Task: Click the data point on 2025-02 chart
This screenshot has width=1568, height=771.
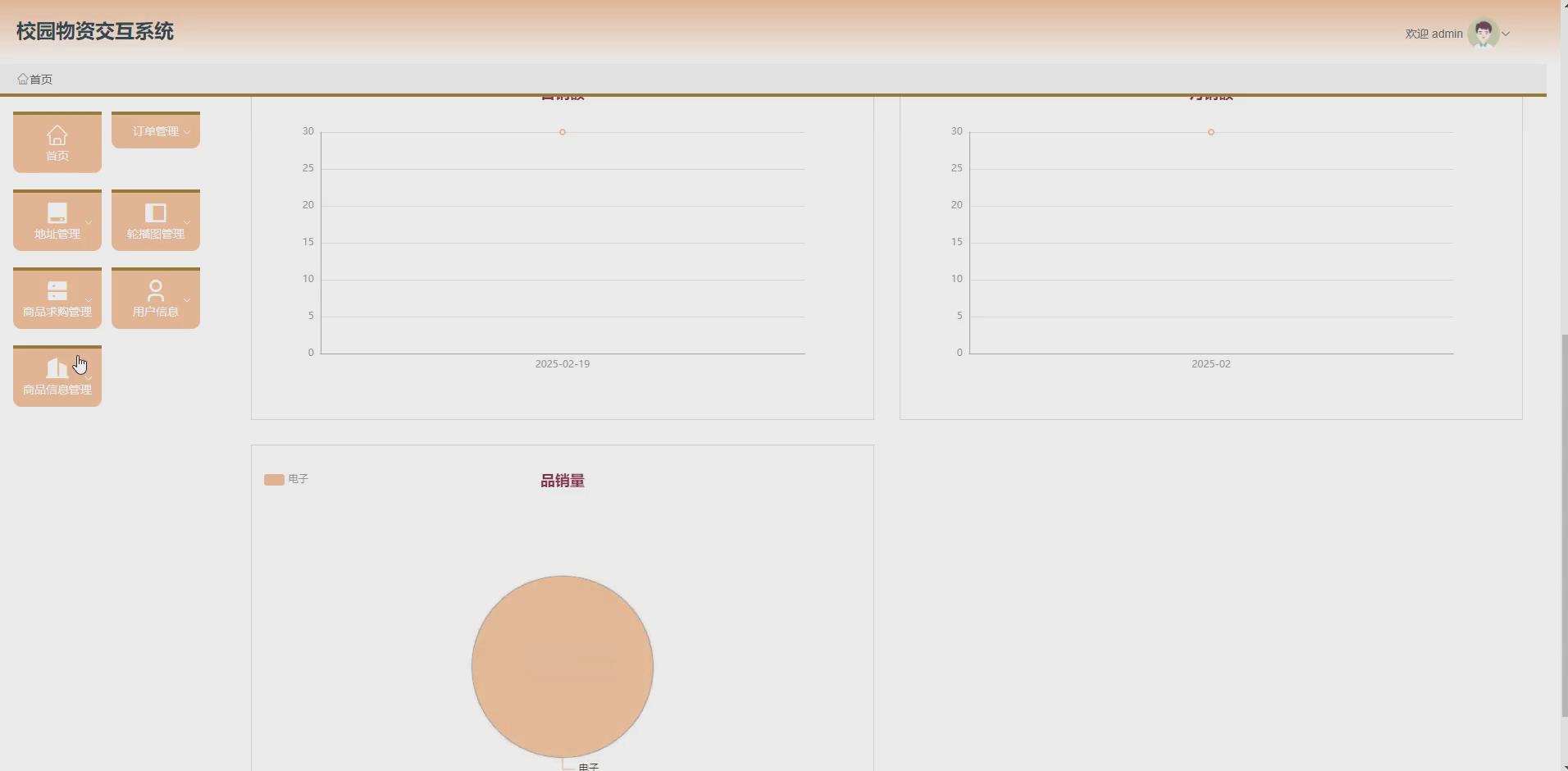Action: coord(1211,132)
